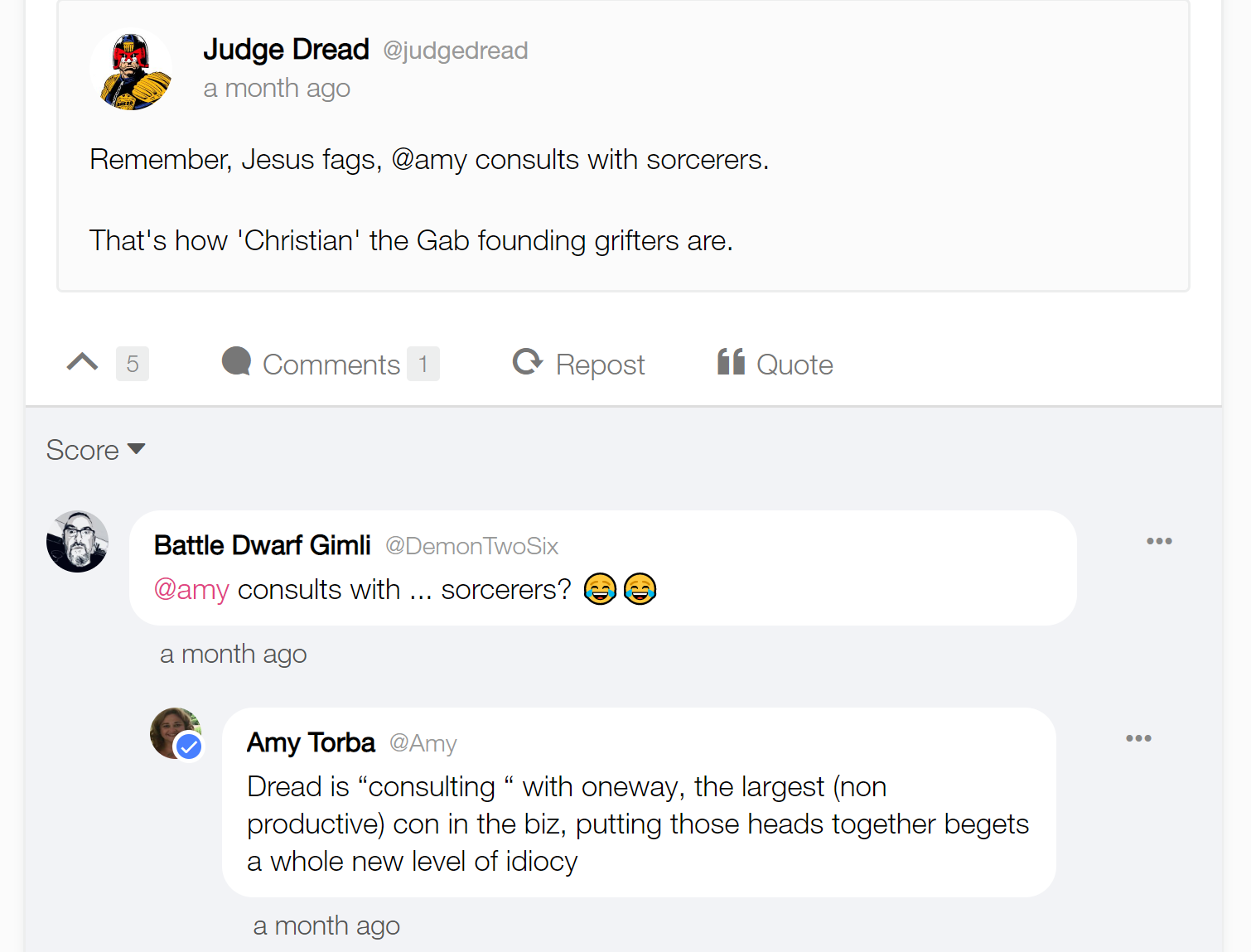The width and height of the screenshot is (1251, 952).
Task: Click Judge Dread's profile avatar
Action: coord(131,71)
